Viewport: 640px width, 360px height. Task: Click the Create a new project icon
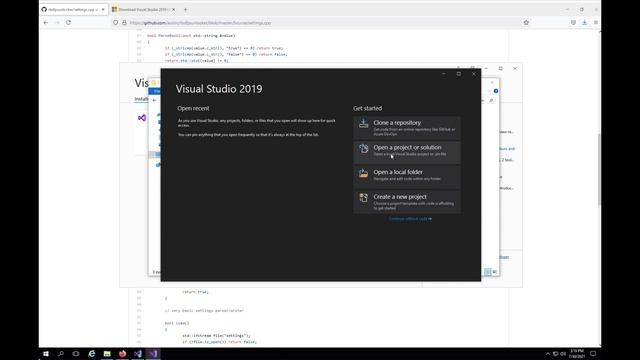click(x=363, y=198)
